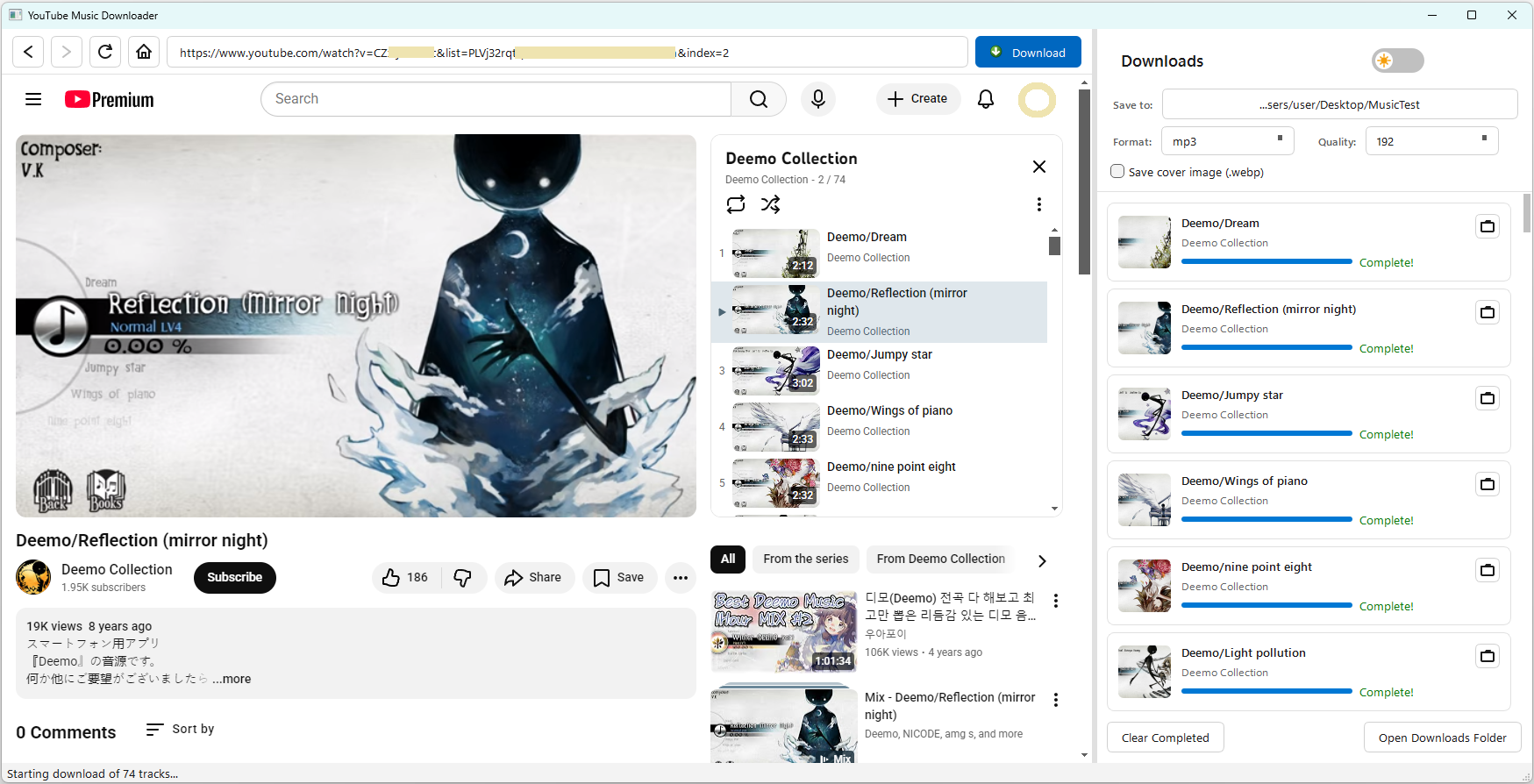
Task: Click Clear Completed
Action: point(1166,738)
